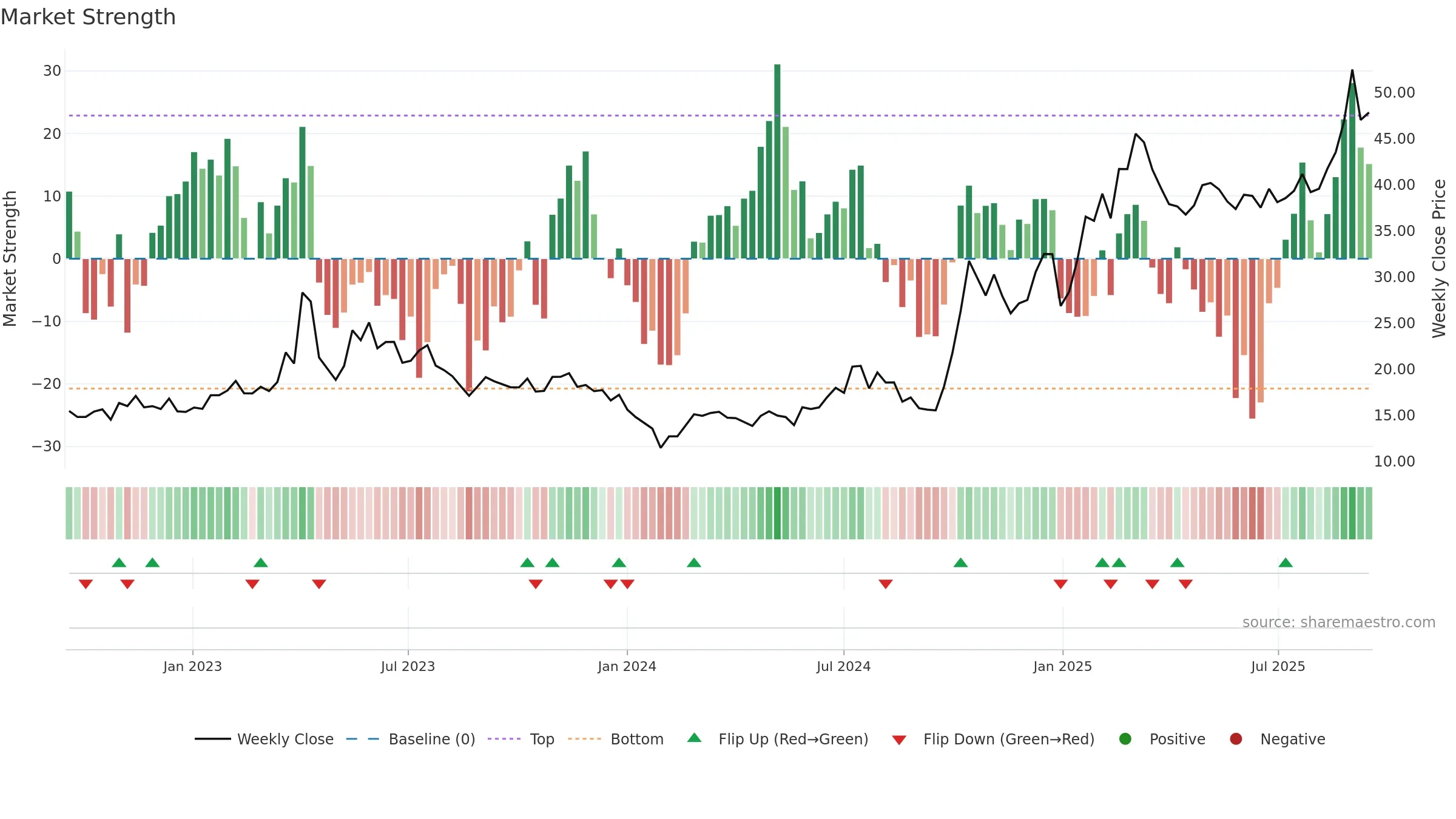The image size is (1456, 819).
Task: Click the blue dashed Baseline sample in the legend
Action: tap(362, 739)
